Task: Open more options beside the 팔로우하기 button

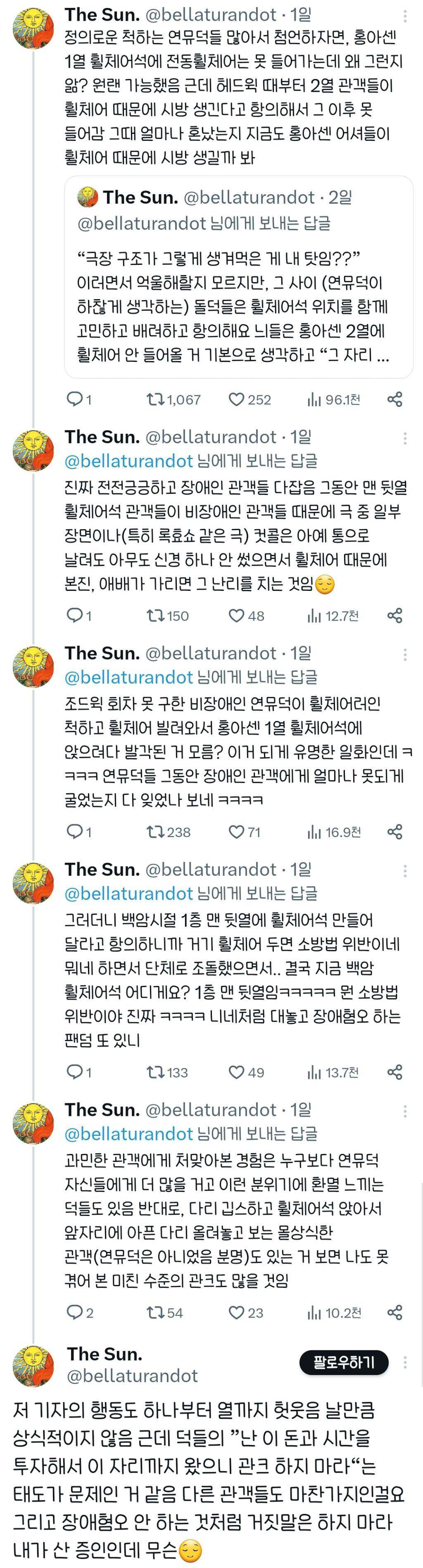Action: 405,1362
